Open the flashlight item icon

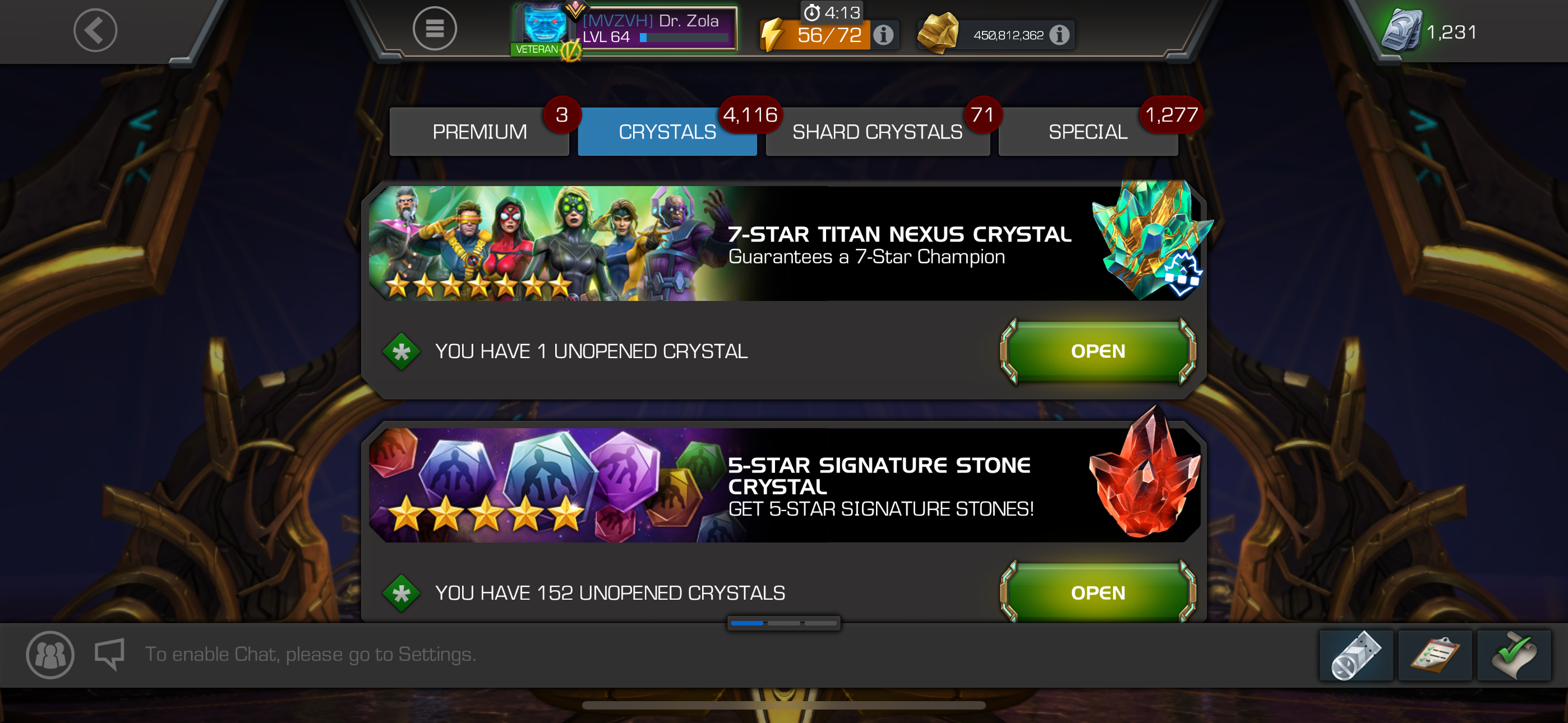point(1356,655)
